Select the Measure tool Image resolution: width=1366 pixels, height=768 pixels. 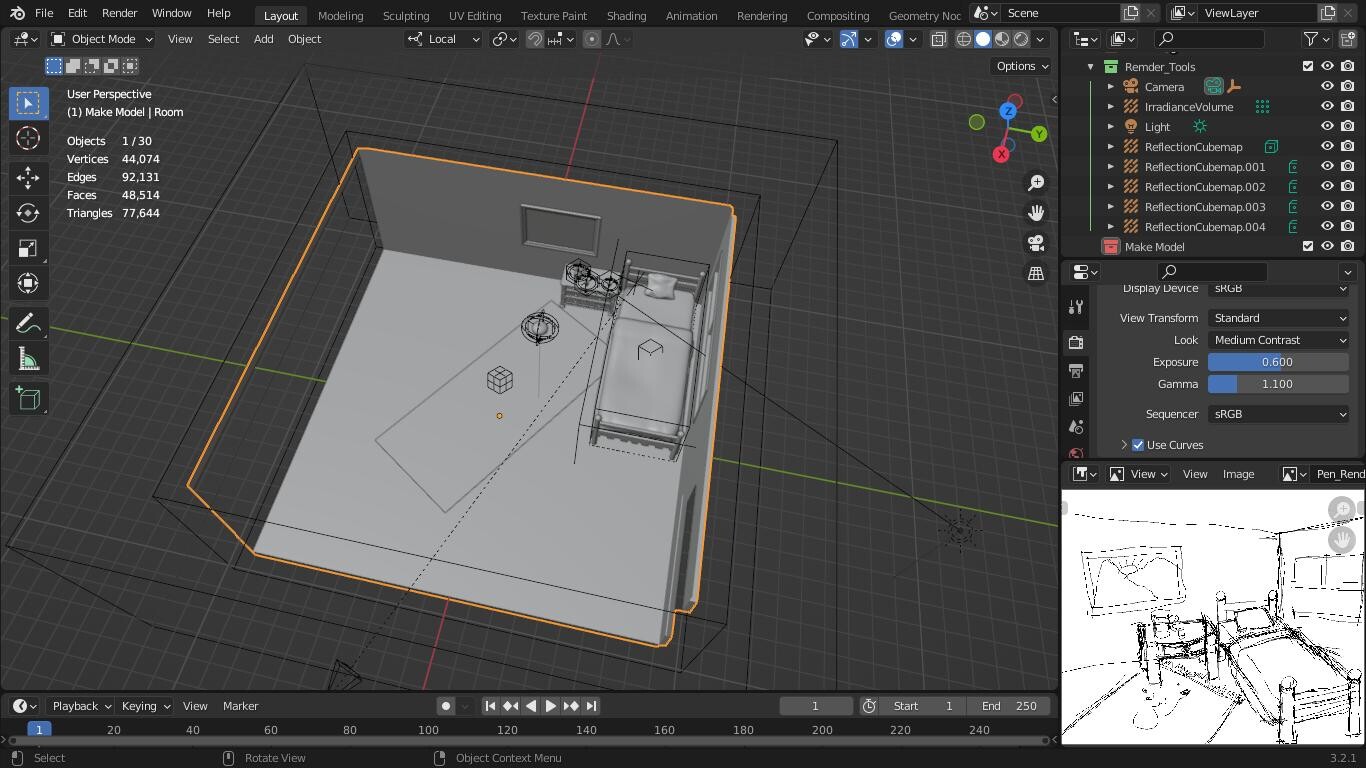(28, 360)
